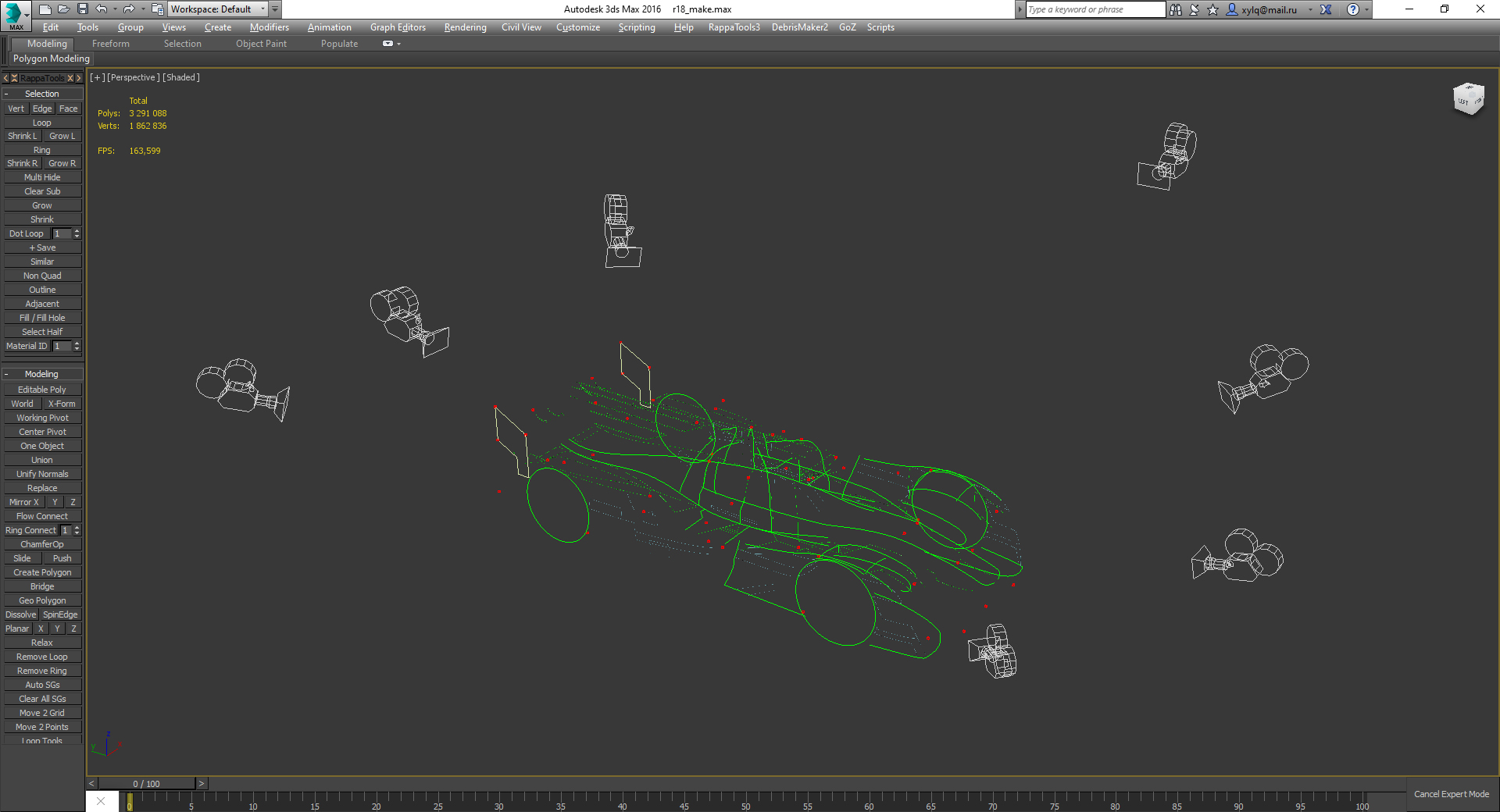Open the Favorites star icon

(1212, 9)
